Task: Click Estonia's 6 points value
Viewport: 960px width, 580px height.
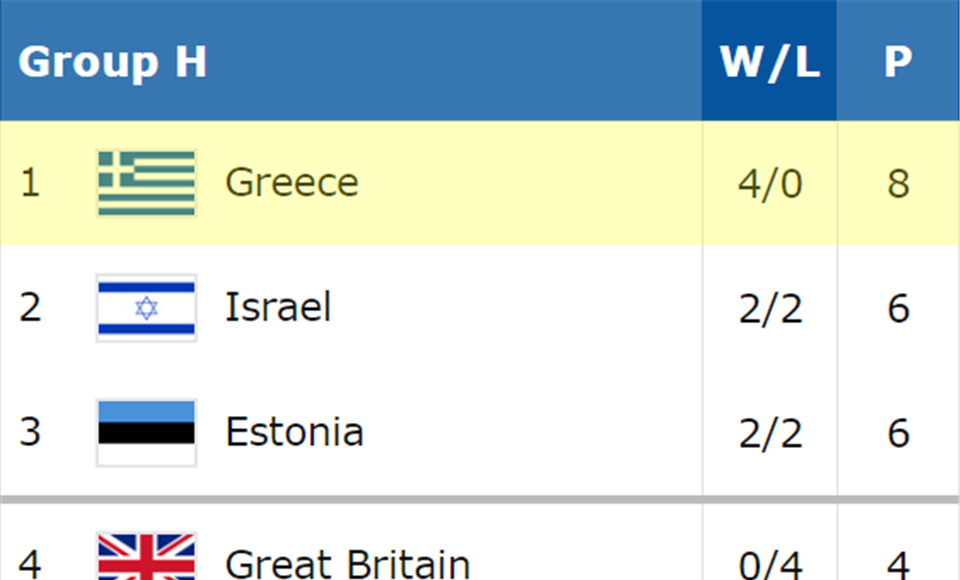Action: pyautogui.click(x=898, y=433)
